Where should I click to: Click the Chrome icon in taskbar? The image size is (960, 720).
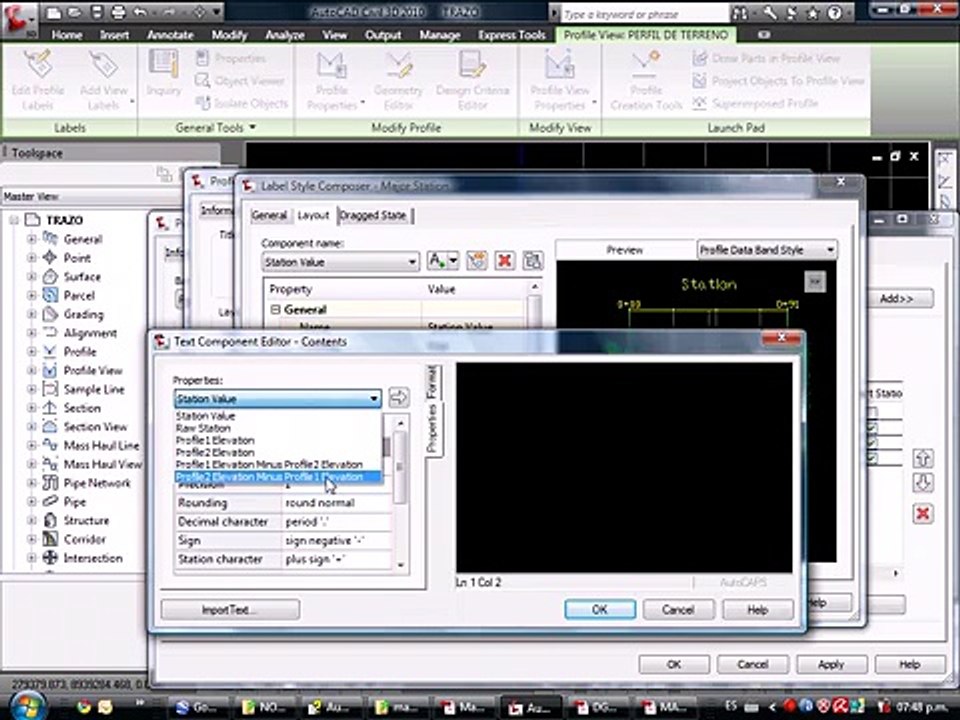tap(83, 707)
